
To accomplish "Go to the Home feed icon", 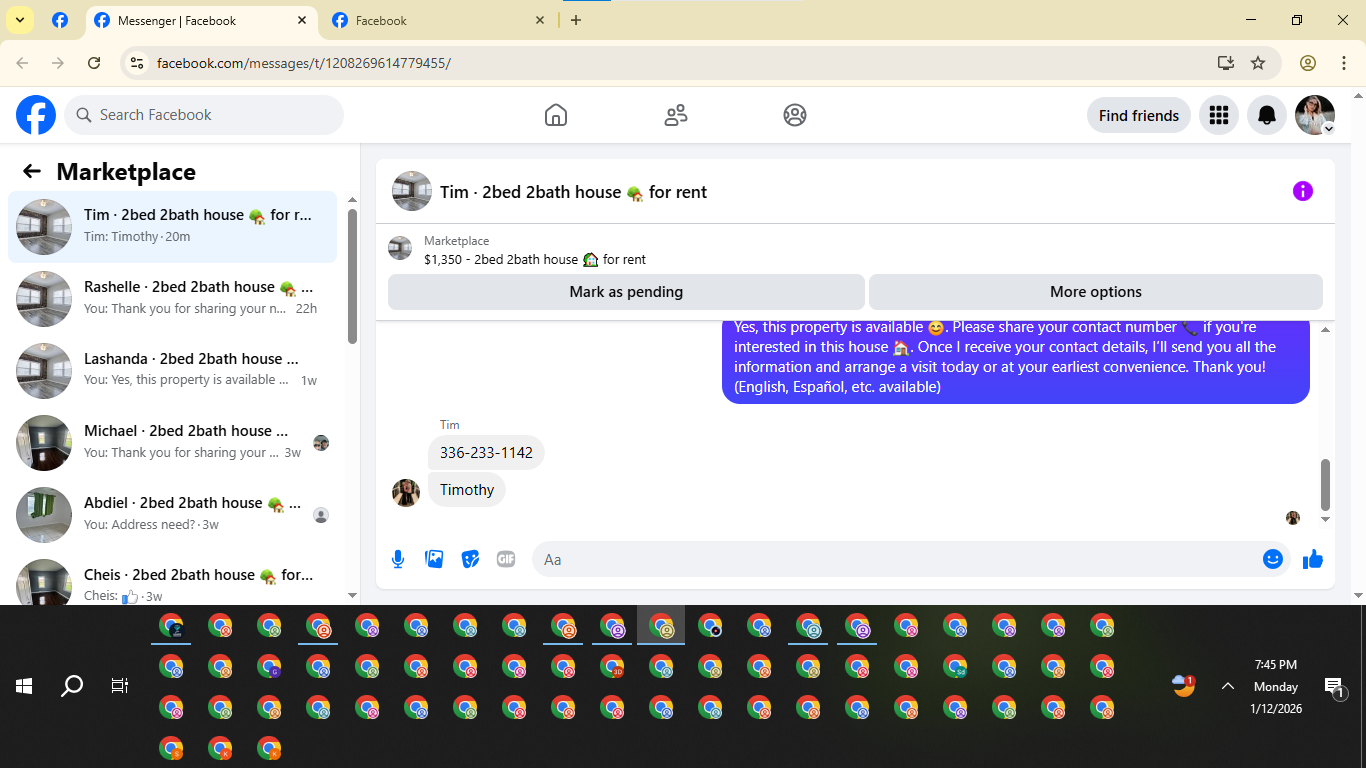I will point(556,115).
